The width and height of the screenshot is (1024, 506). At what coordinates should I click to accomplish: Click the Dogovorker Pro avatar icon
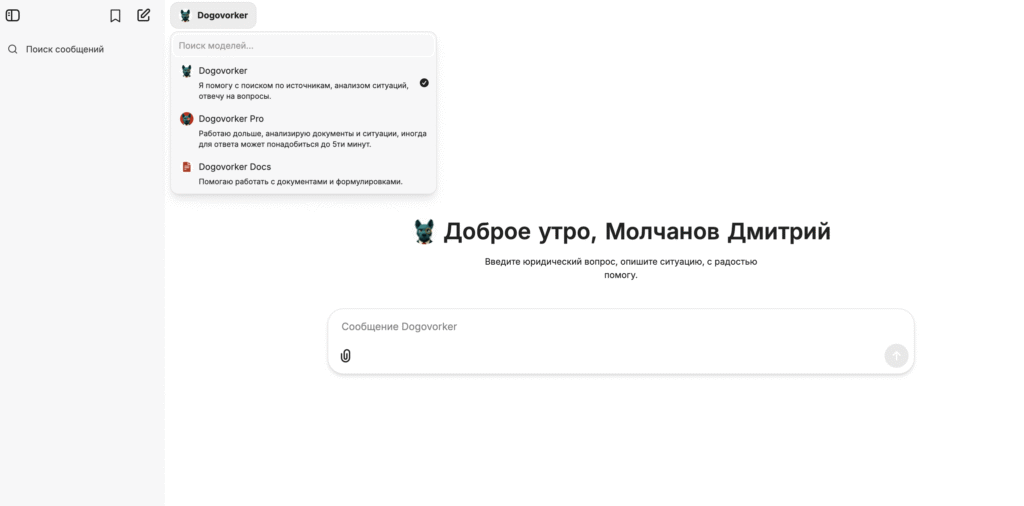[x=186, y=119]
